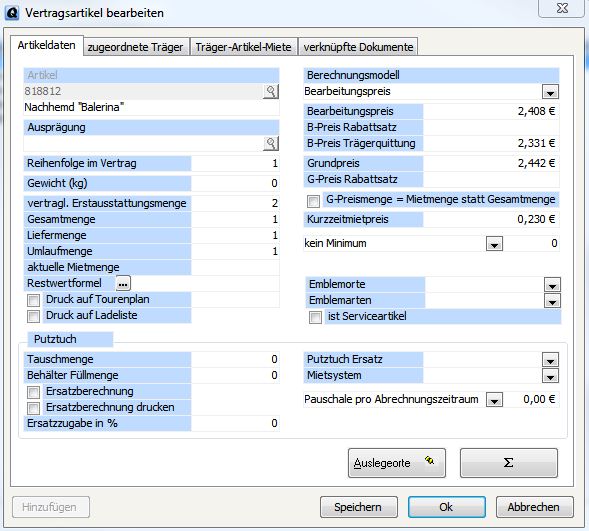Click the Speichern button
This screenshot has height=531, width=589.
click(x=359, y=507)
